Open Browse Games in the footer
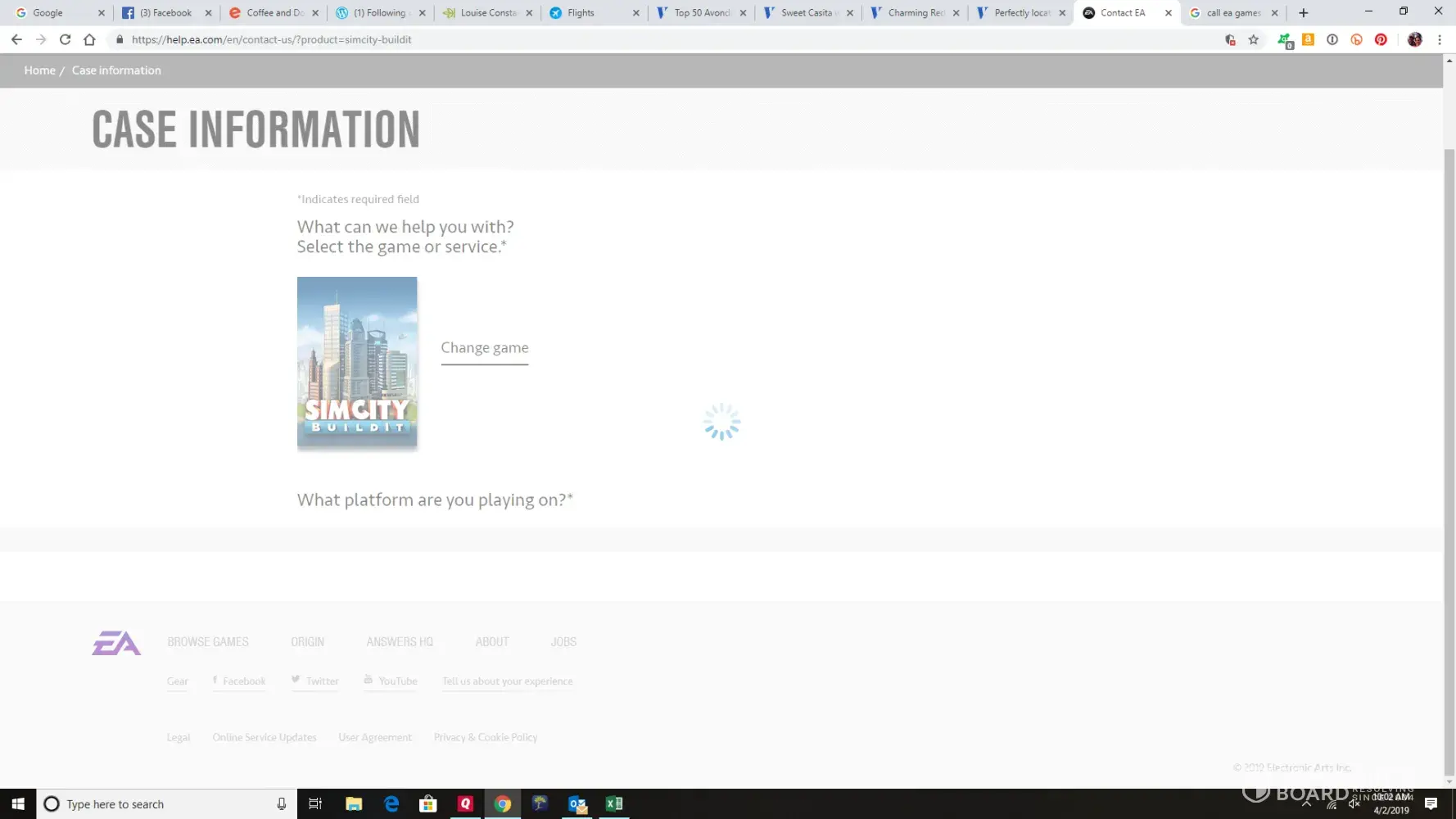Viewport: 1456px width, 819px height. [x=208, y=642]
